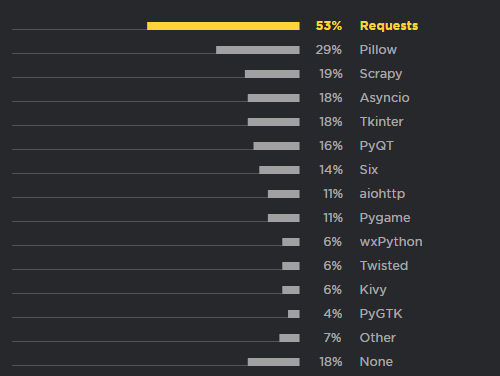Click the 4% PyGTK bar
500x376 pixels.
point(294,314)
